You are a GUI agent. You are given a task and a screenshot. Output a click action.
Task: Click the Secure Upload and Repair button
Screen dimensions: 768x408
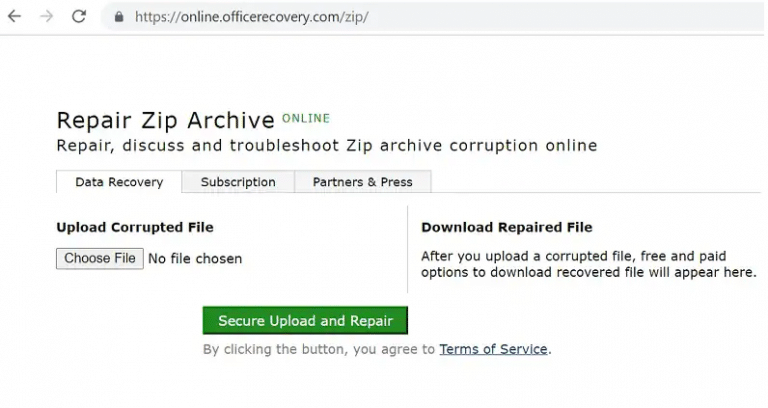click(x=305, y=321)
